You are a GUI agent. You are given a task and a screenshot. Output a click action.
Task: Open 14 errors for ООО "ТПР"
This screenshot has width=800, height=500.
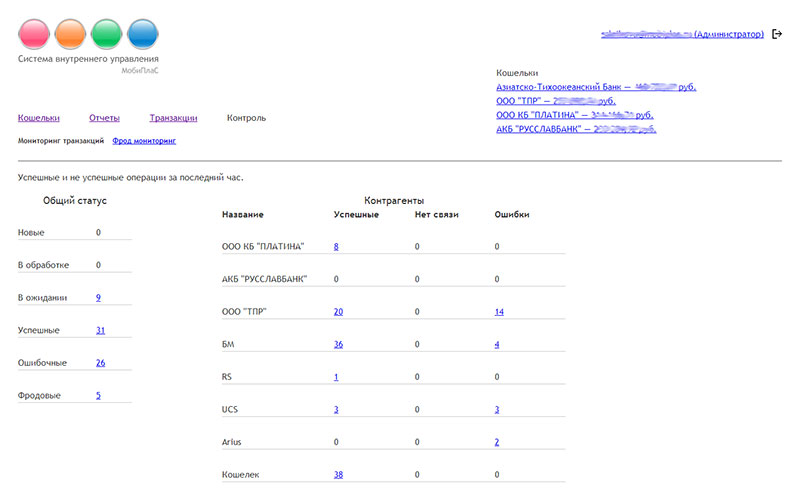point(498,311)
